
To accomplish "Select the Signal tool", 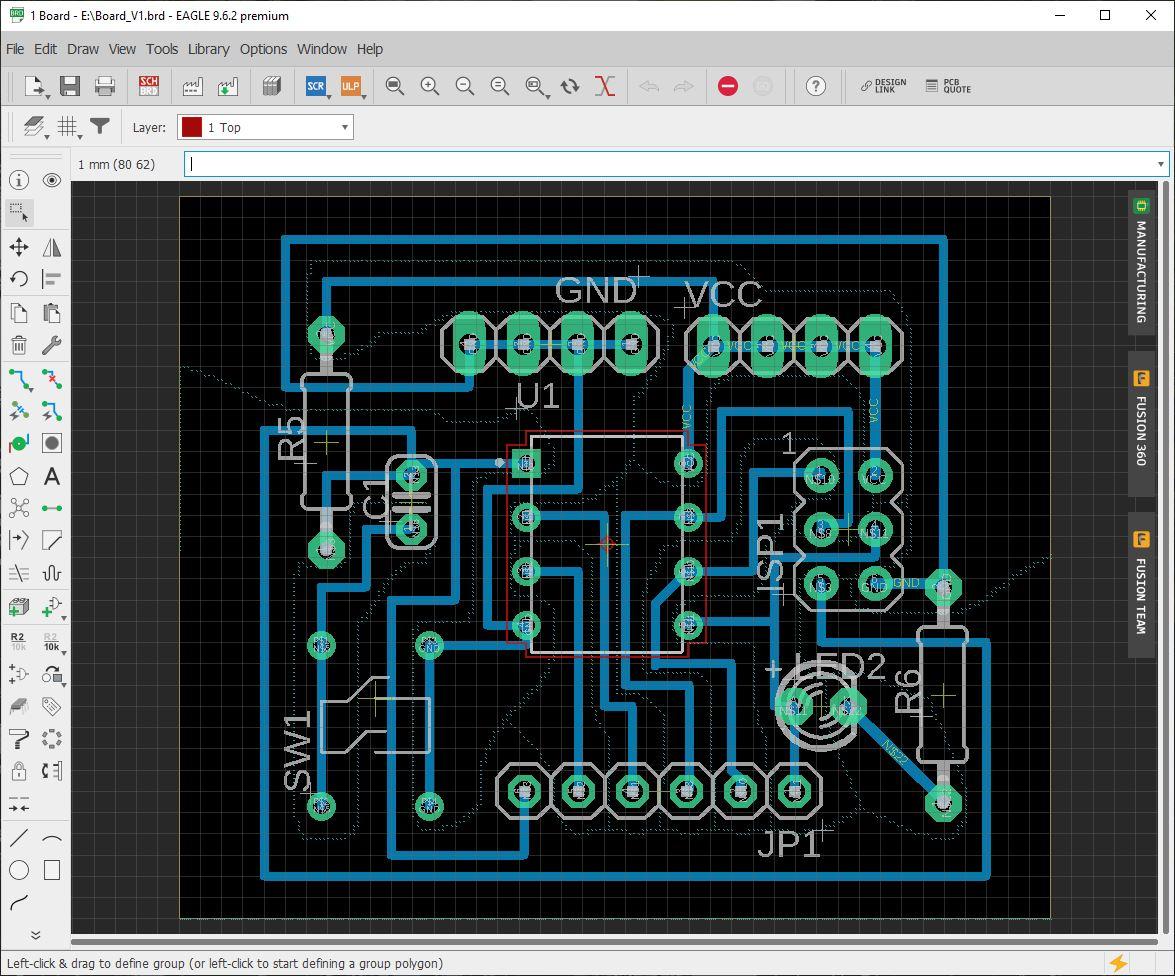I will coord(52,508).
